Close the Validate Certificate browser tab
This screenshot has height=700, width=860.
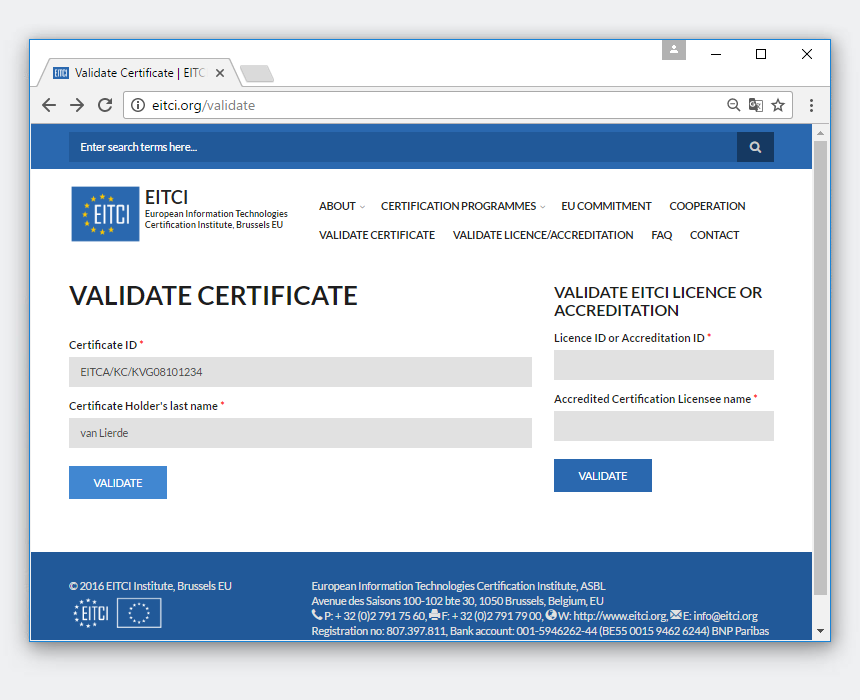click(x=220, y=73)
